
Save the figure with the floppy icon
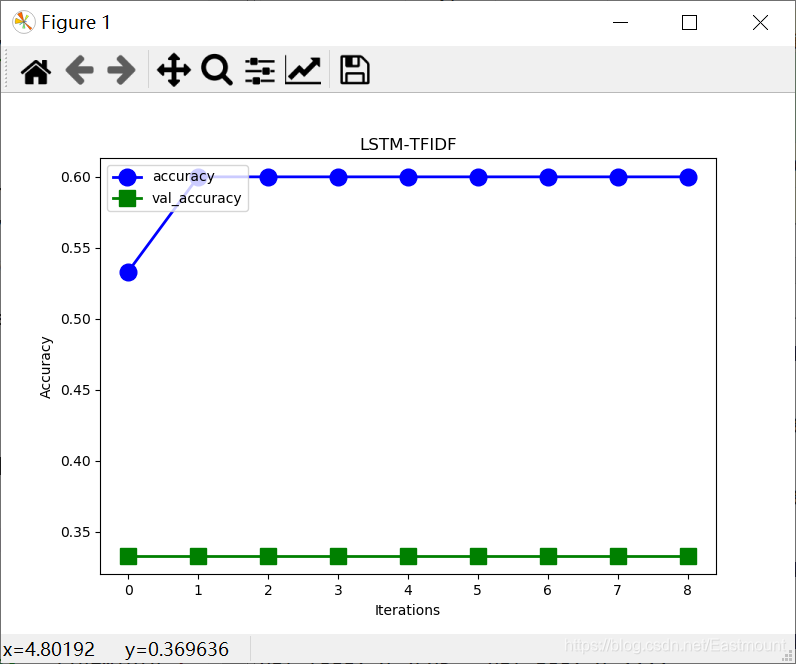[354, 70]
